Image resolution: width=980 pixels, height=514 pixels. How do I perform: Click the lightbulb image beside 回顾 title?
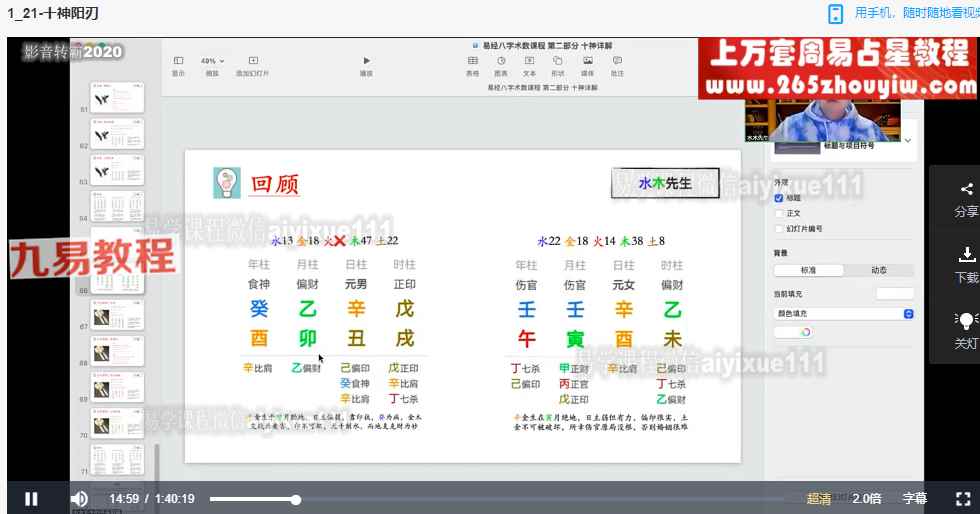[x=227, y=183]
